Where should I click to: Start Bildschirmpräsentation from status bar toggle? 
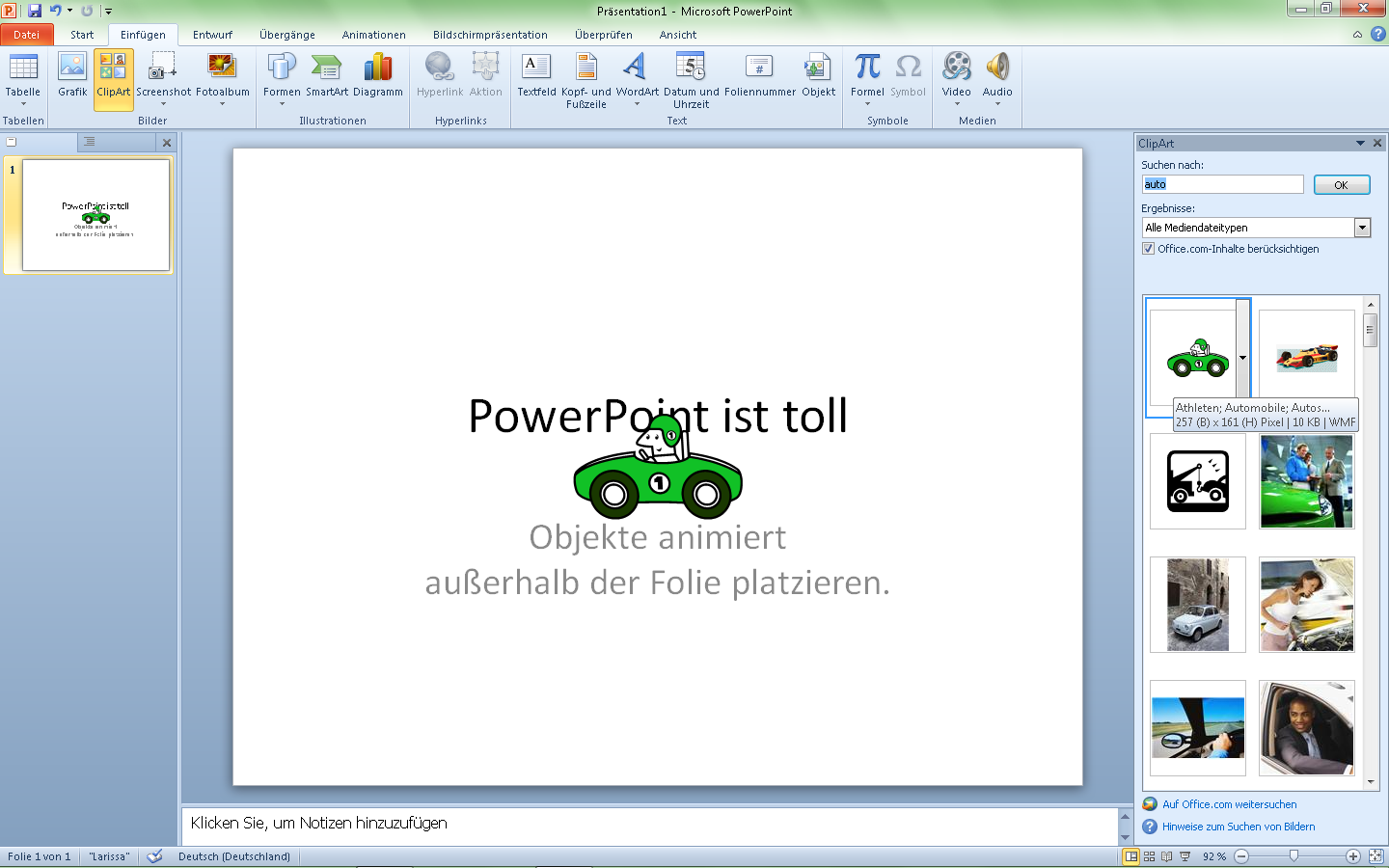pos(1185,855)
